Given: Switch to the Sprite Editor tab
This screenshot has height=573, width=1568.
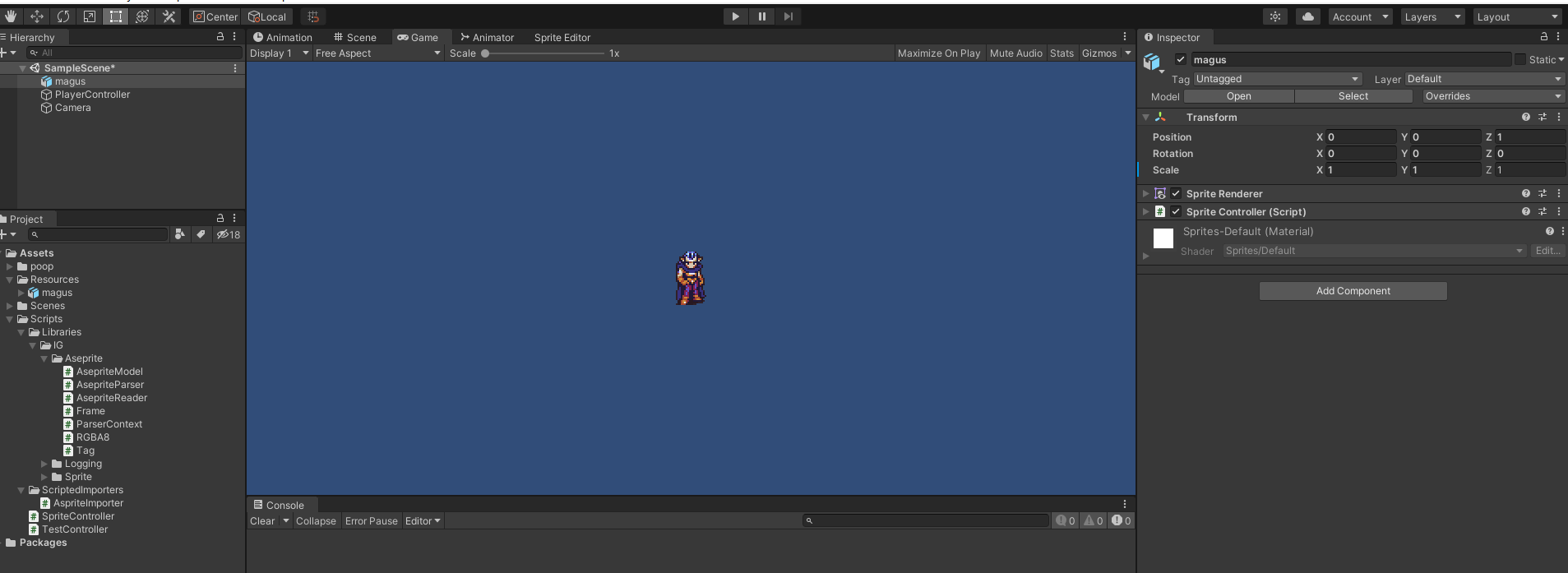Looking at the screenshot, I should (562, 38).
